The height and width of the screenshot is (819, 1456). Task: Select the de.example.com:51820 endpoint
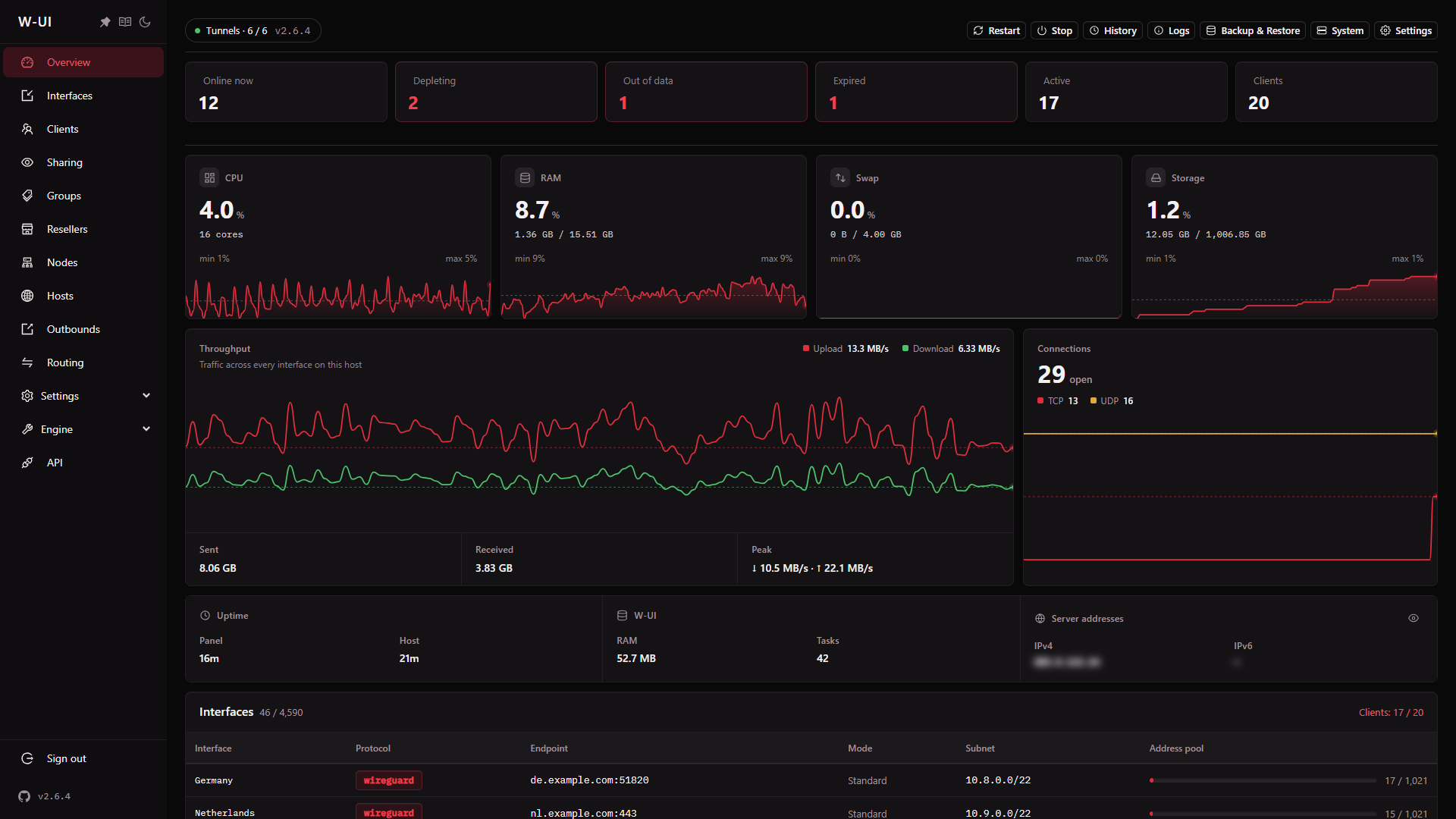tap(589, 780)
